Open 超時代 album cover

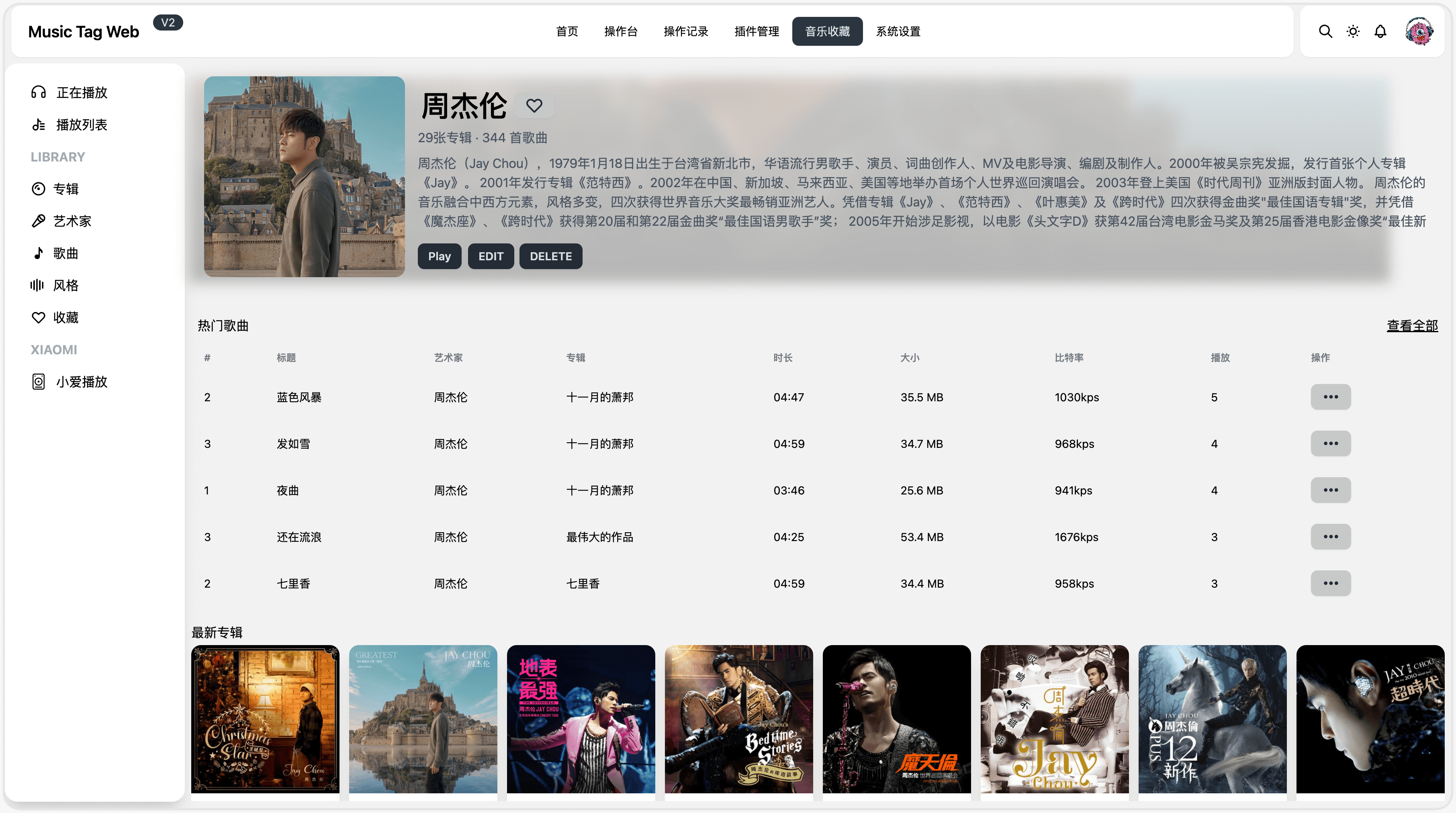(1370, 719)
